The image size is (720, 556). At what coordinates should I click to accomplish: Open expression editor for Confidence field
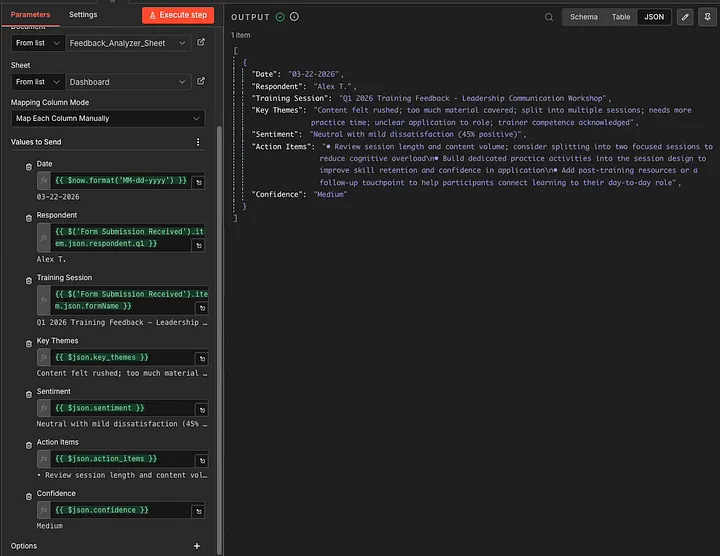[199, 511]
